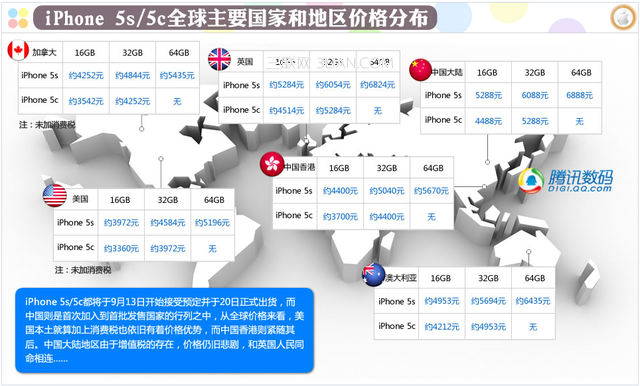Click the iPhone 5s row label in China mainland table
This screenshot has width=640, height=386.
(443, 95)
